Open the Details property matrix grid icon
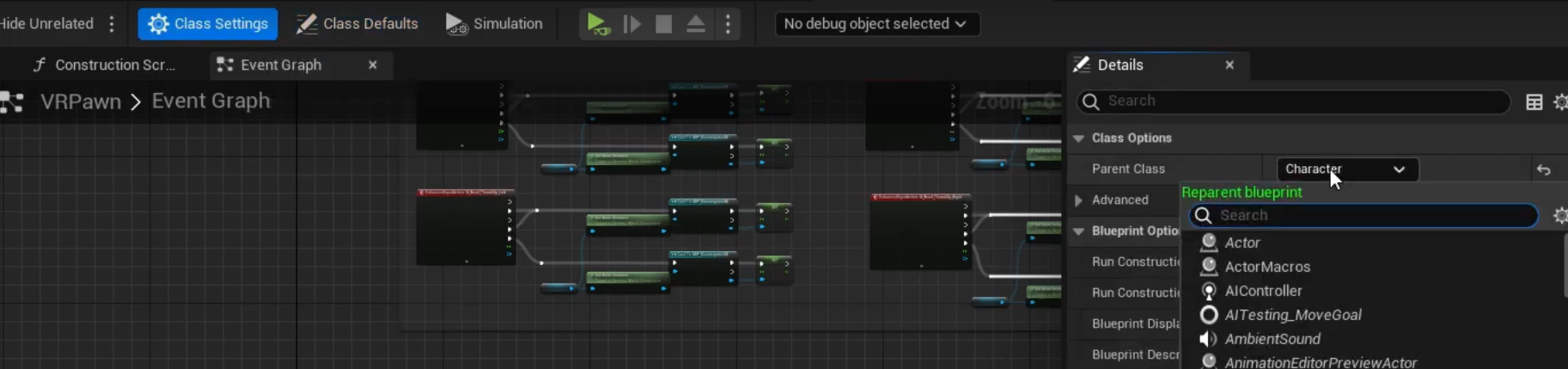This screenshot has width=1568, height=369. point(1534,102)
